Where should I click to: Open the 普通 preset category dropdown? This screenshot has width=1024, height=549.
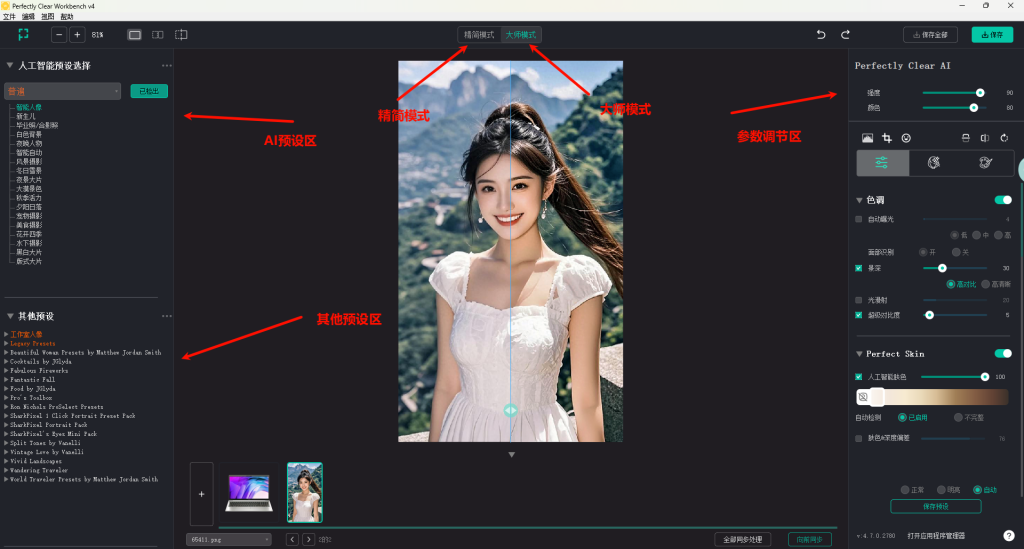[62, 91]
